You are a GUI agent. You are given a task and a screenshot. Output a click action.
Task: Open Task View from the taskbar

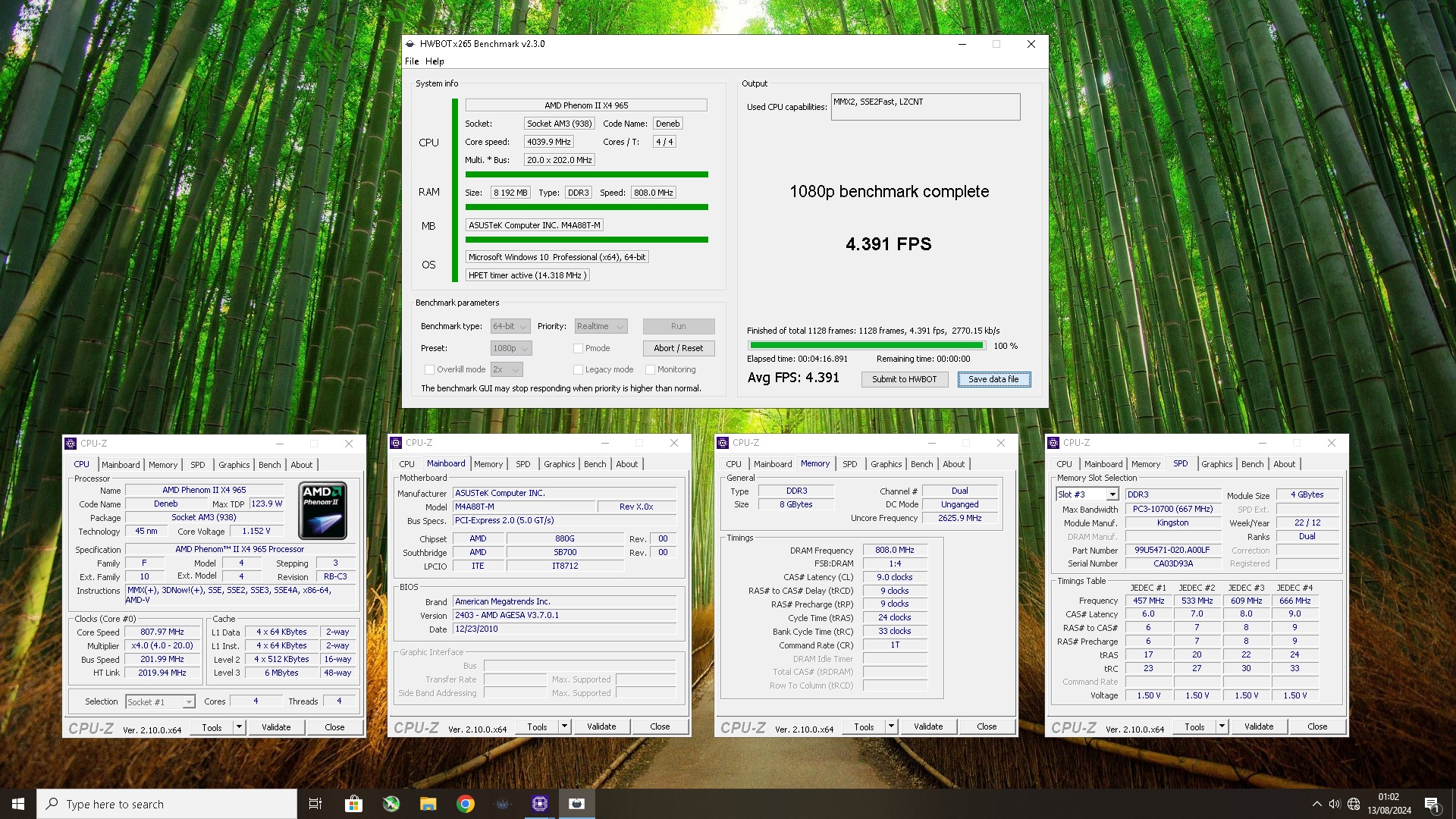point(315,804)
